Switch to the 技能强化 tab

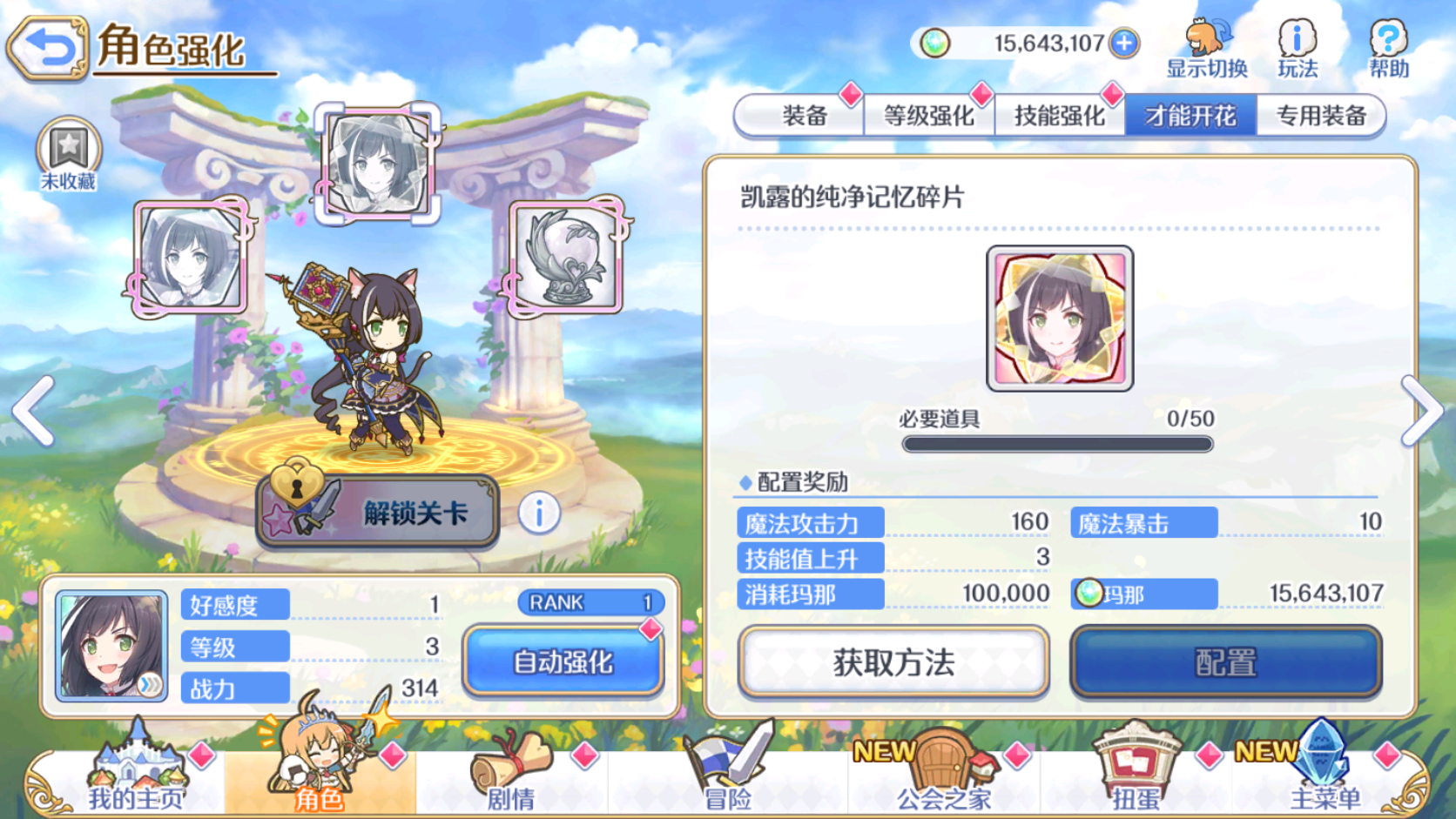point(1059,115)
